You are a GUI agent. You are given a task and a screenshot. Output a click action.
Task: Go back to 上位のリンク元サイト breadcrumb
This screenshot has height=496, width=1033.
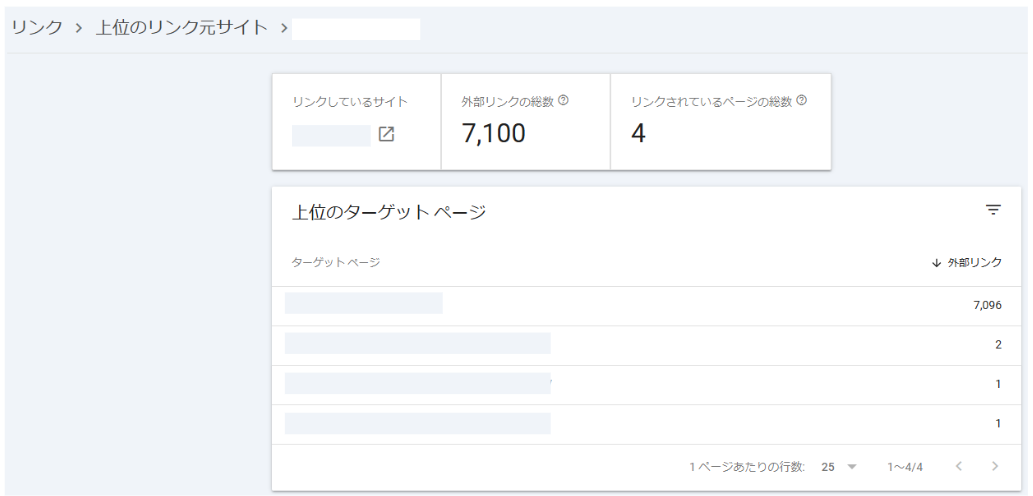tap(181, 28)
